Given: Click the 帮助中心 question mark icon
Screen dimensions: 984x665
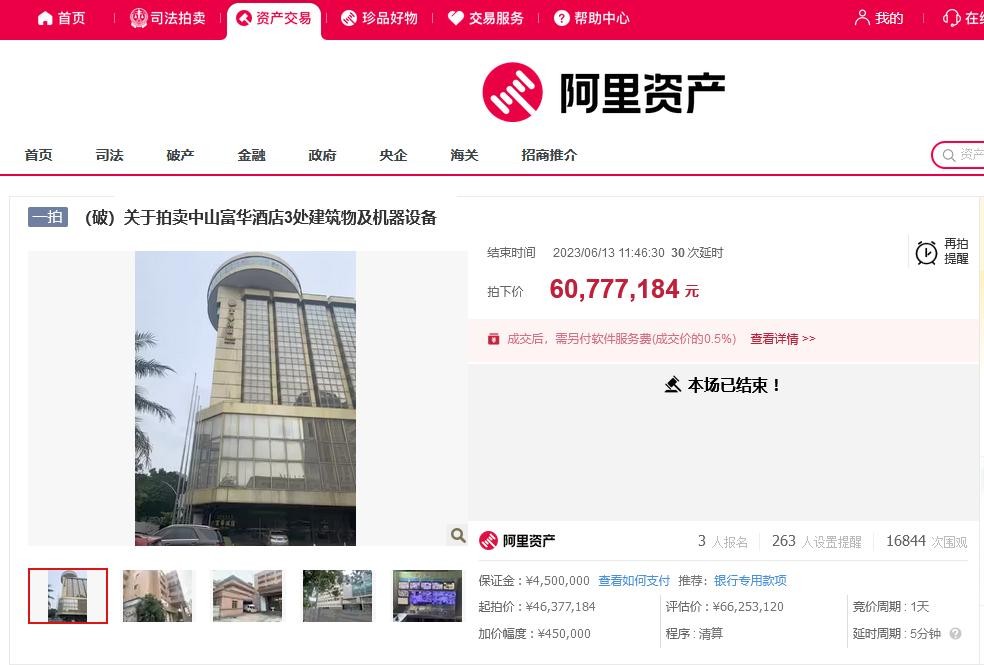Looking at the screenshot, I should tap(561, 18).
